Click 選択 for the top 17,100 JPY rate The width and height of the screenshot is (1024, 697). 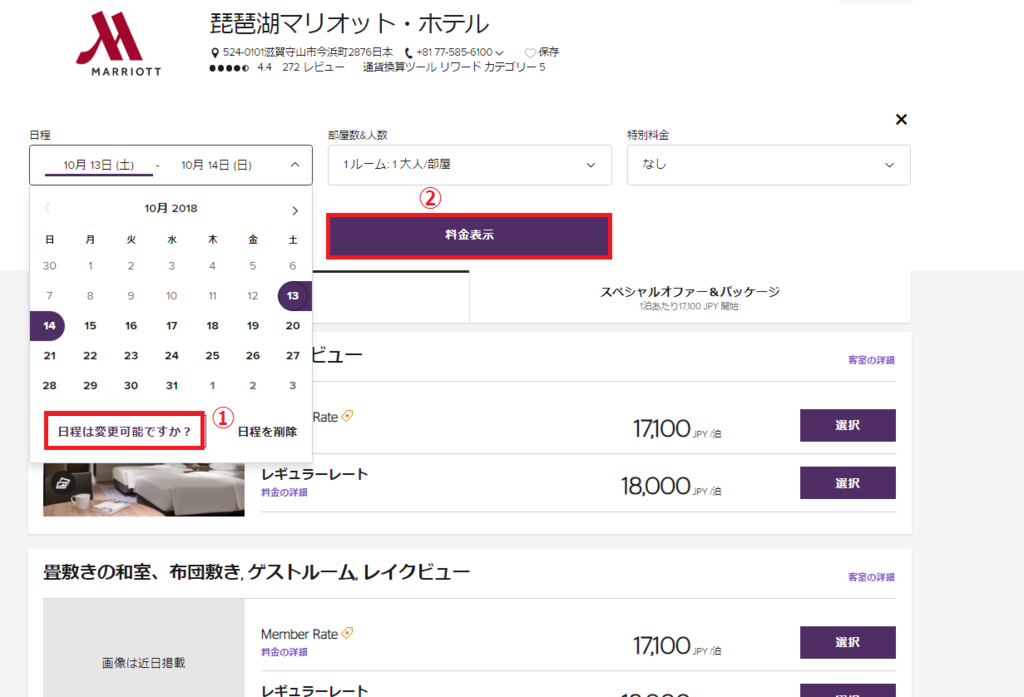click(848, 425)
